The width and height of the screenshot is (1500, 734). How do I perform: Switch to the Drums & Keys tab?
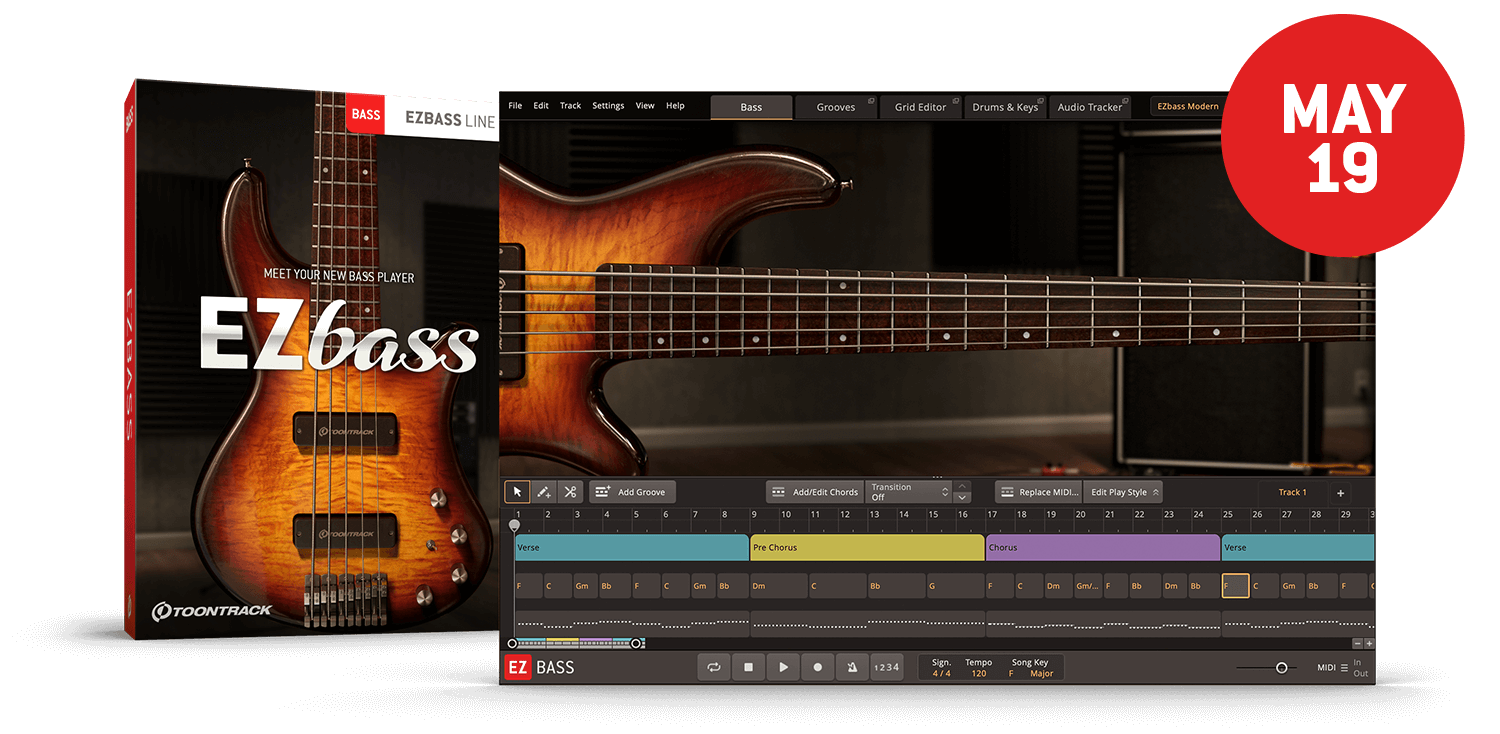click(x=1006, y=107)
